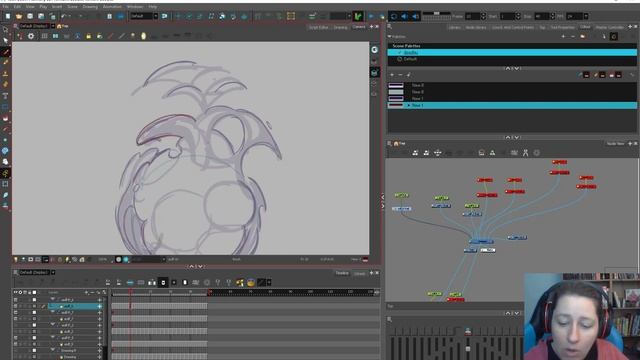Collapse the first layer group triangle in Timeline

click(x=52, y=300)
